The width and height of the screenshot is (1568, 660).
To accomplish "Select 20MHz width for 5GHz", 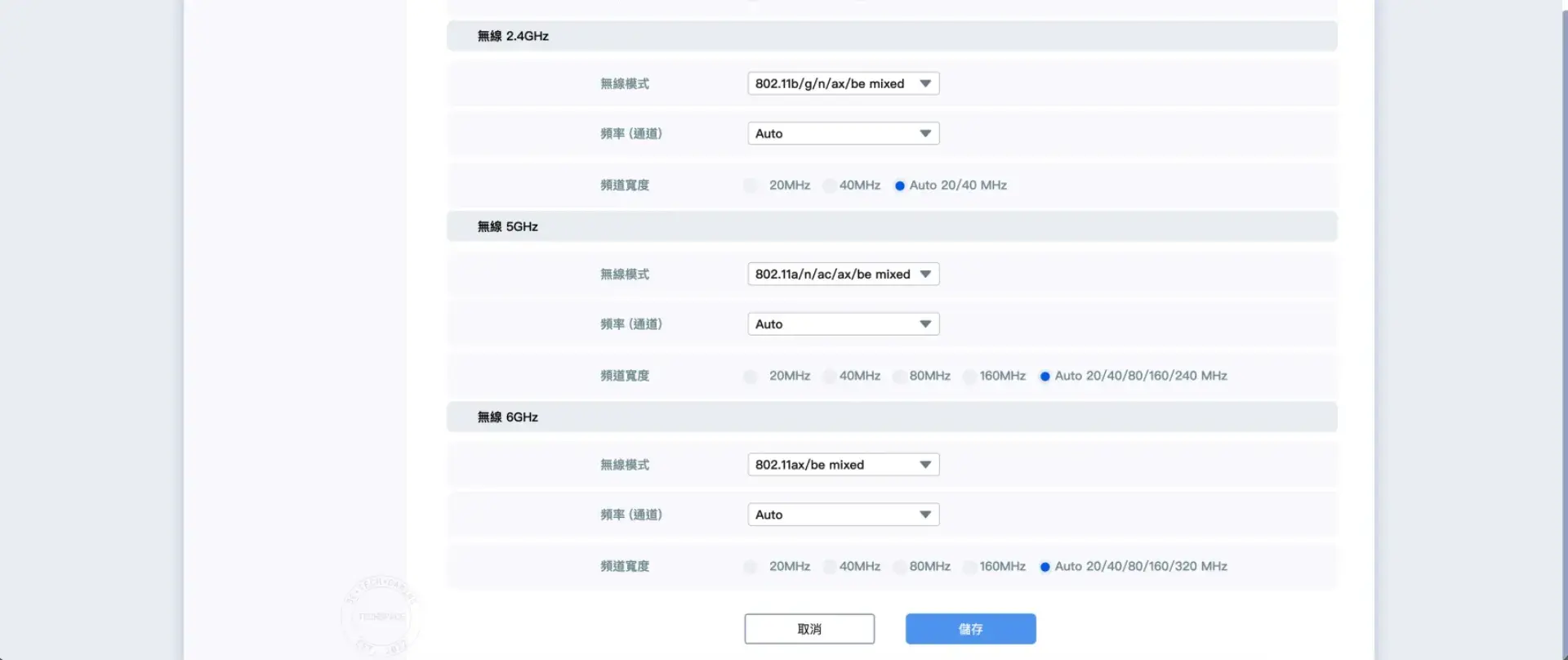I will click(x=751, y=377).
